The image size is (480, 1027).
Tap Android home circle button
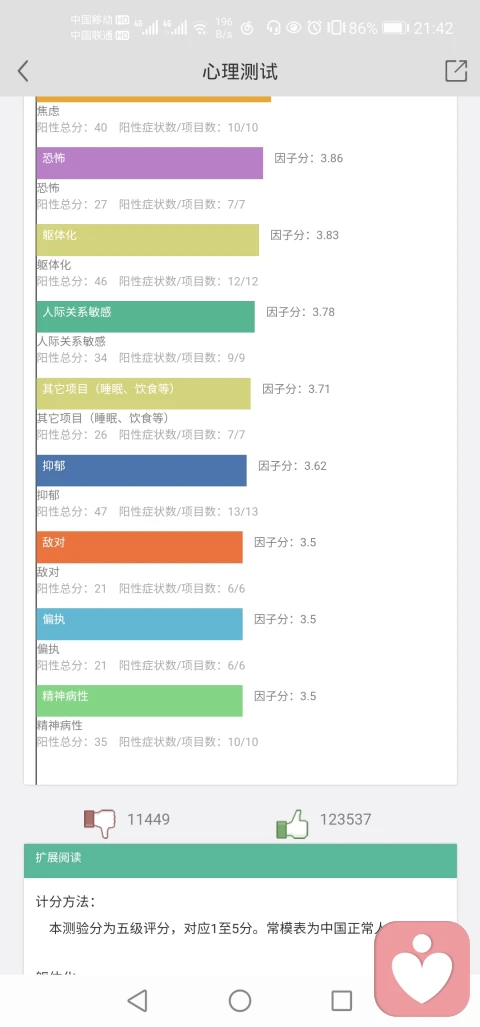click(x=240, y=1000)
